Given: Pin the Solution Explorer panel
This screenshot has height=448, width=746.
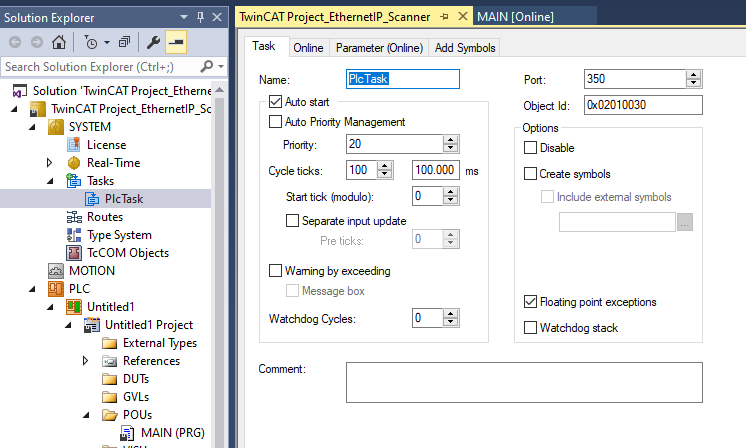Looking at the screenshot, I should (x=200, y=18).
